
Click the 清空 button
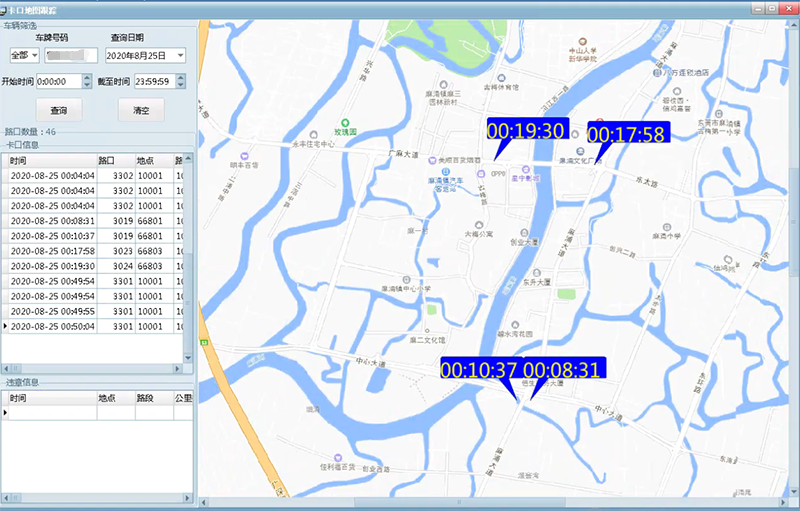(140, 111)
